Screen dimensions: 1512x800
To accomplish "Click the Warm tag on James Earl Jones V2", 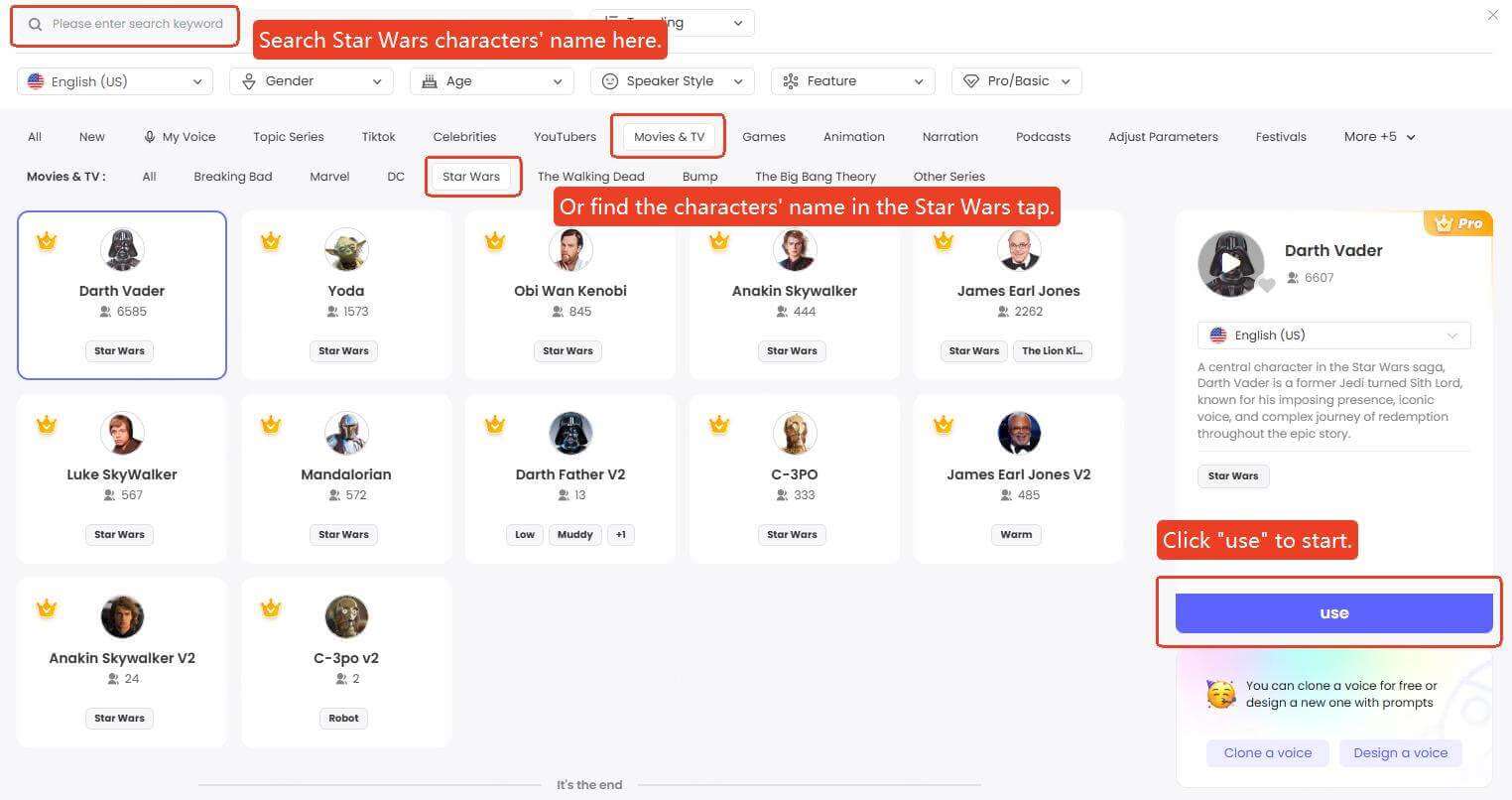I will tap(1016, 535).
